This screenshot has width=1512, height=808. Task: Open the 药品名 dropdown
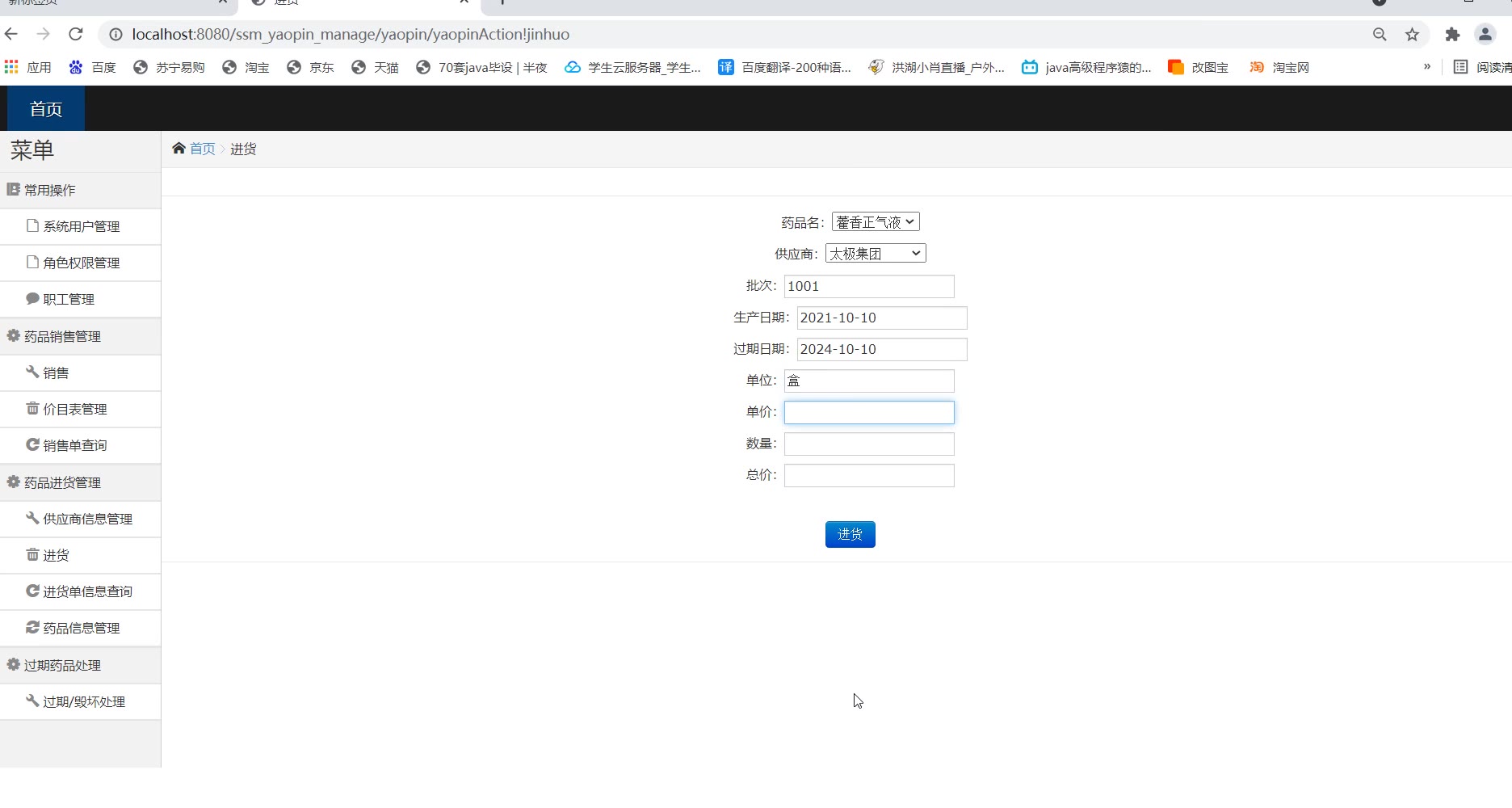pos(876,222)
